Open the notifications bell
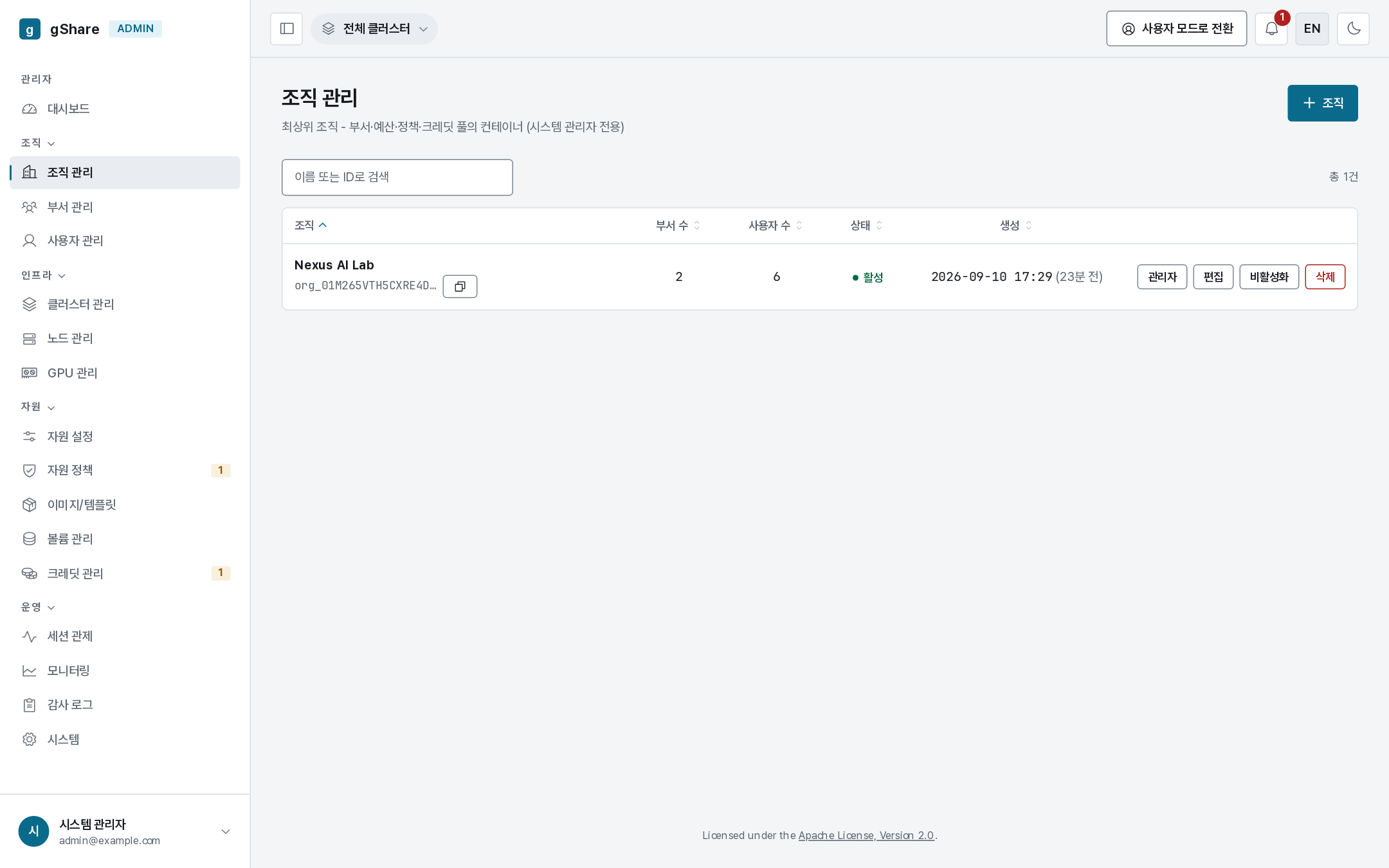 [x=1271, y=29]
